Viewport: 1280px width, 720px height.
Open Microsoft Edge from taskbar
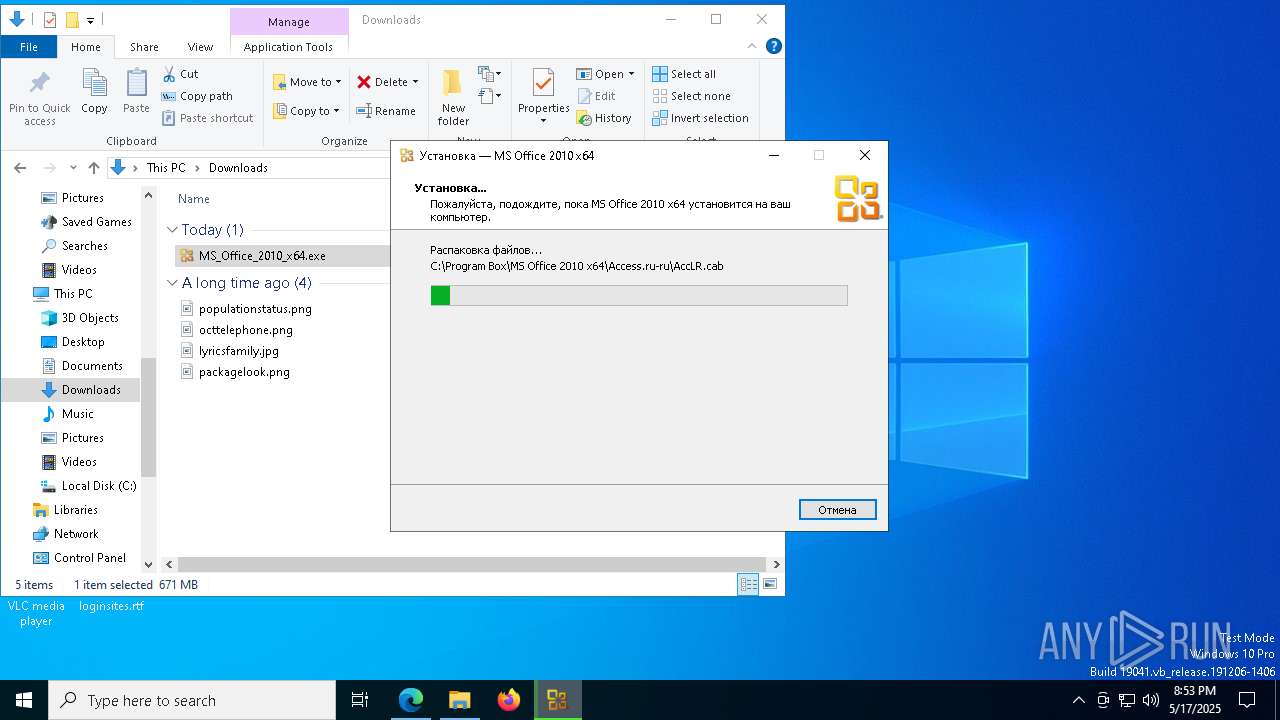click(411, 700)
